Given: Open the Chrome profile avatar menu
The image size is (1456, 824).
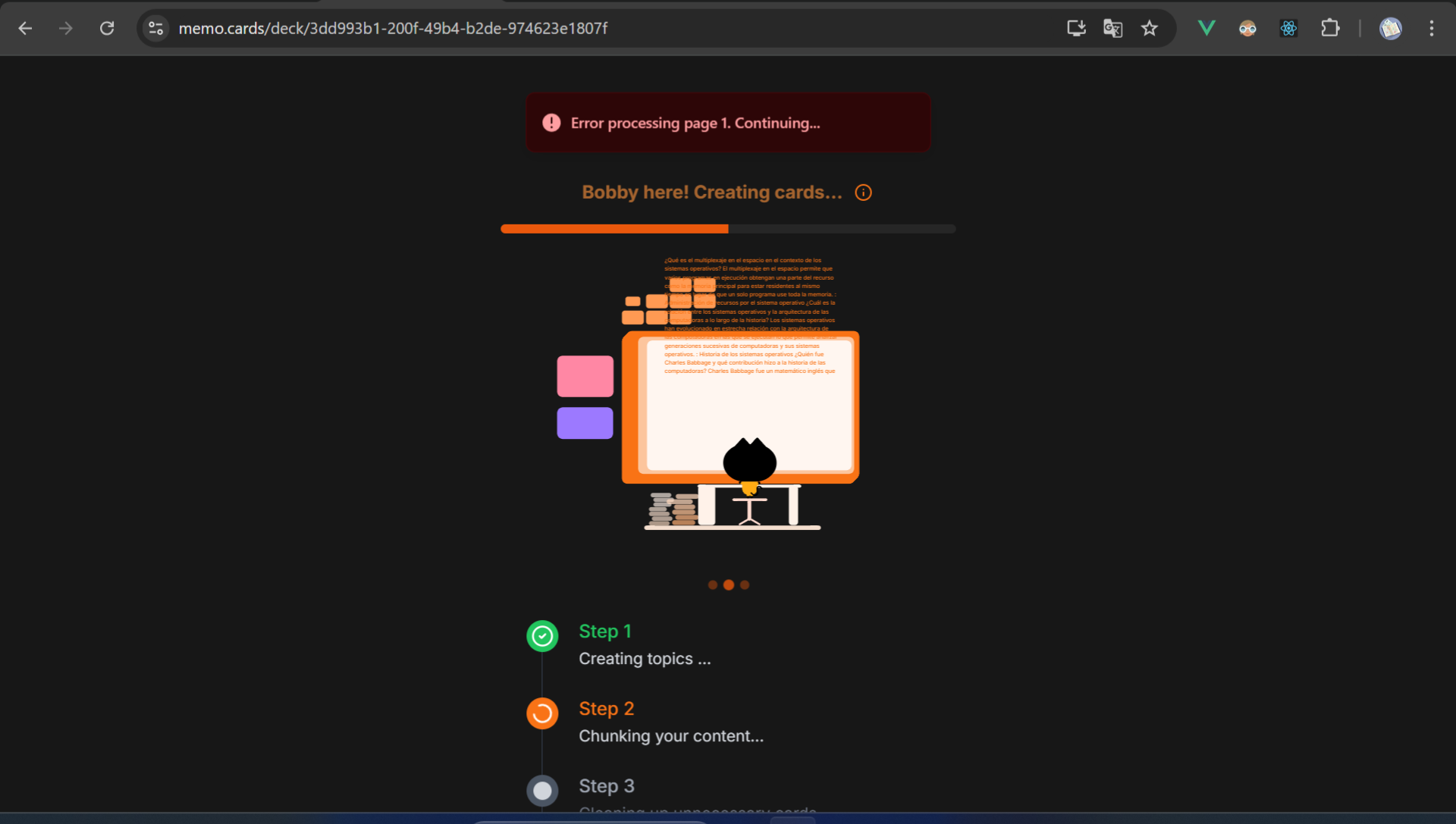Looking at the screenshot, I should tap(1390, 28).
